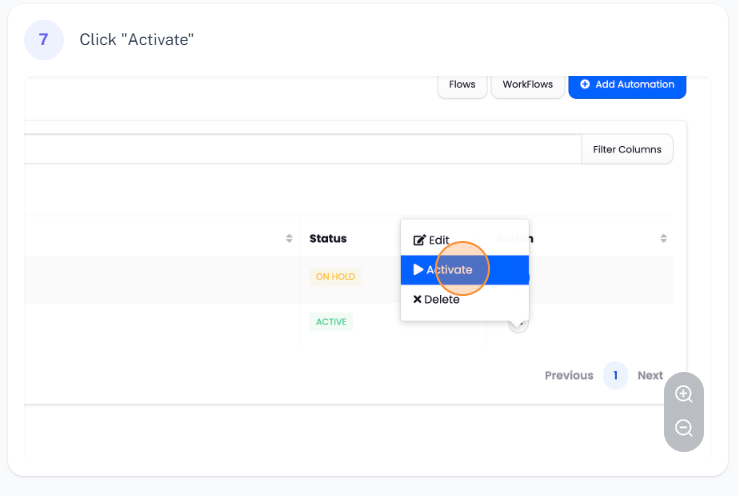The image size is (738, 496).
Task: Select Activate from the context menu
Action: pyautogui.click(x=449, y=270)
